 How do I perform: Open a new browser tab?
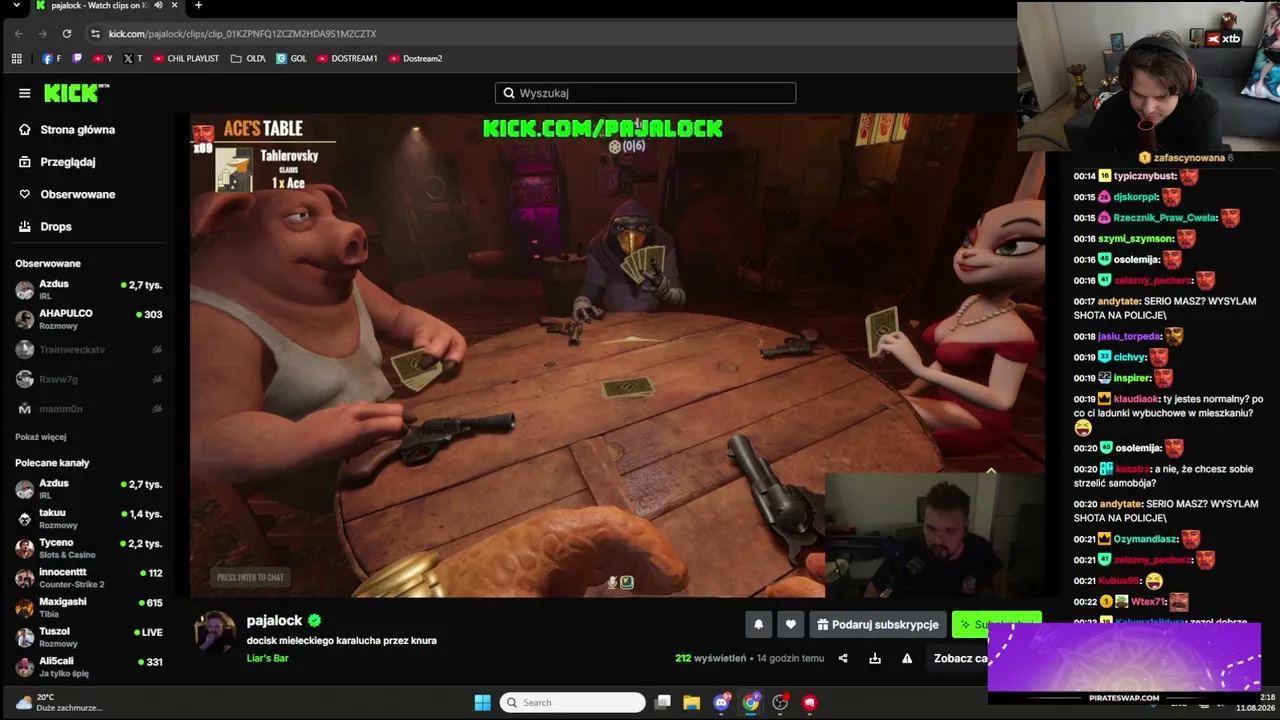[198, 6]
